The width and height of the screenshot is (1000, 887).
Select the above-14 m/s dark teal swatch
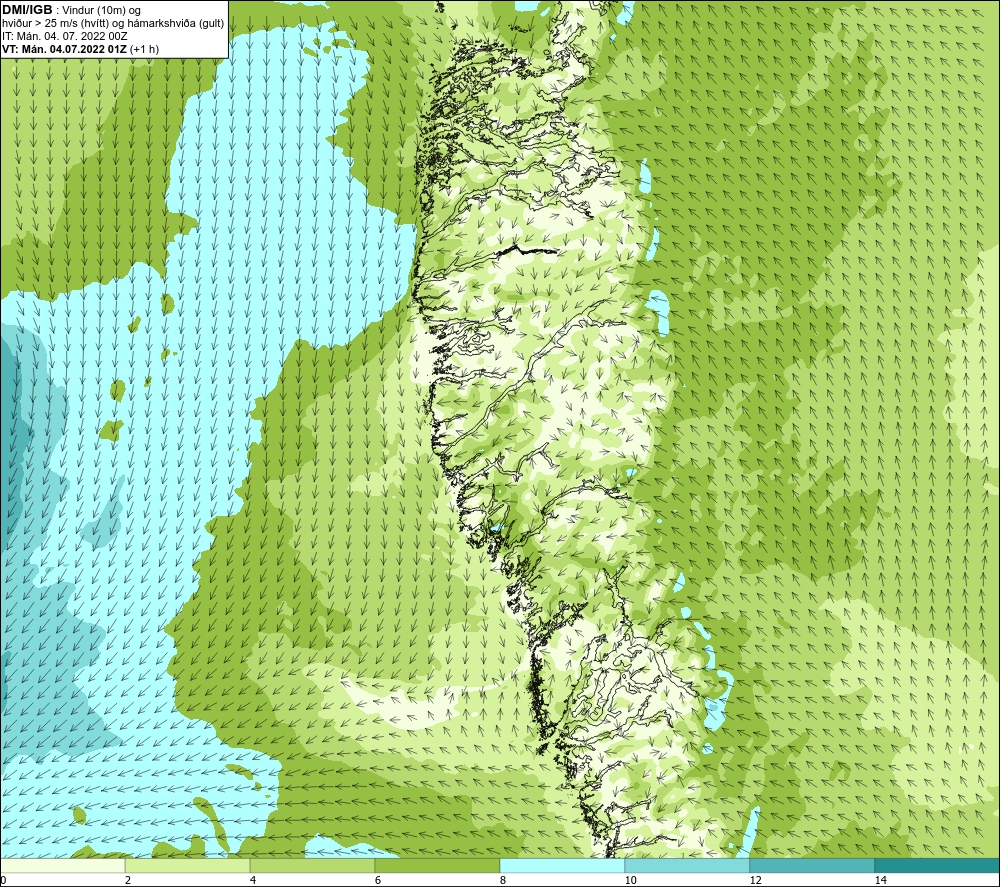pyautogui.click(x=937, y=865)
